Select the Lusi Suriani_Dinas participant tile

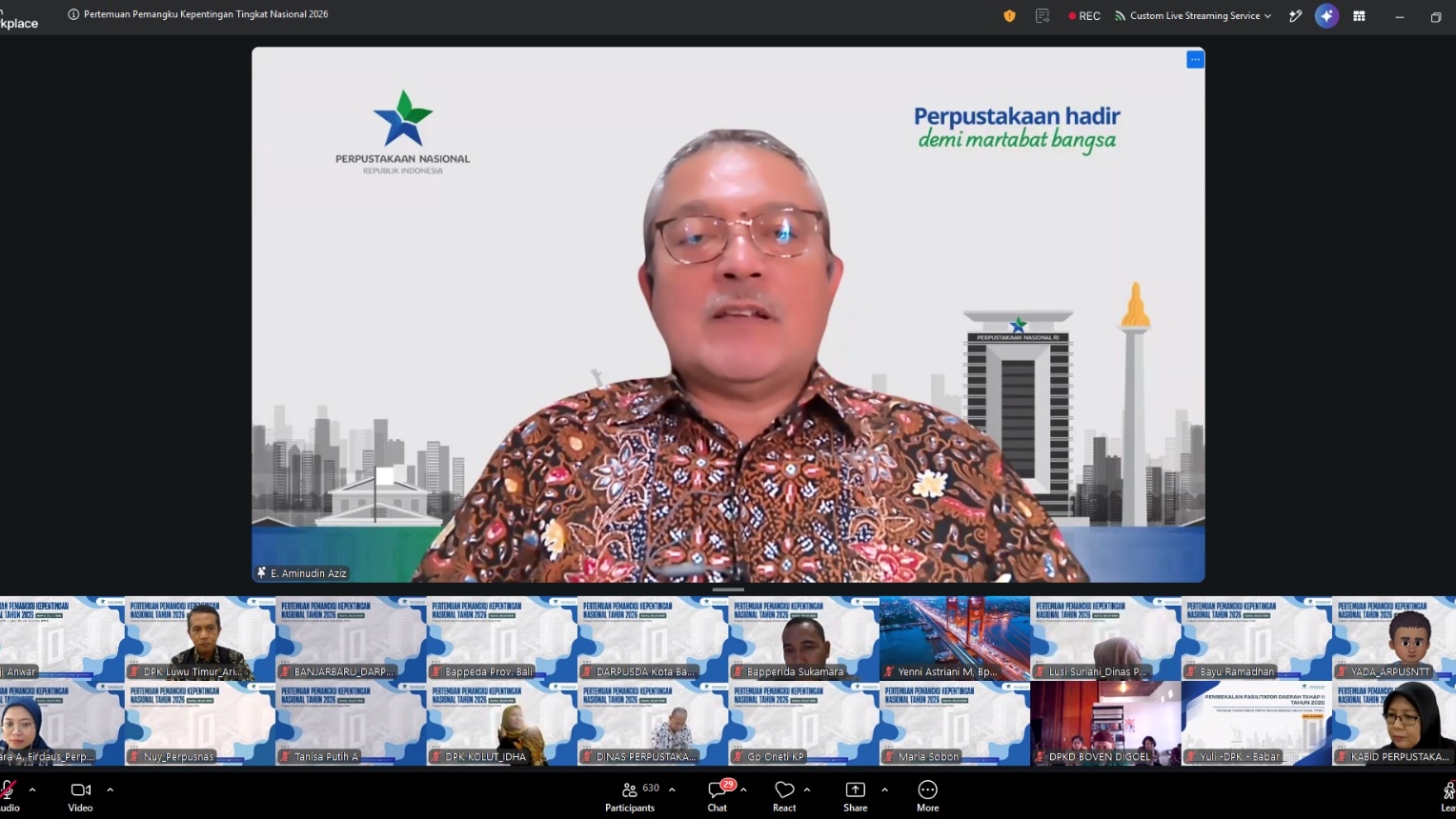pyautogui.click(x=1105, y=638)
